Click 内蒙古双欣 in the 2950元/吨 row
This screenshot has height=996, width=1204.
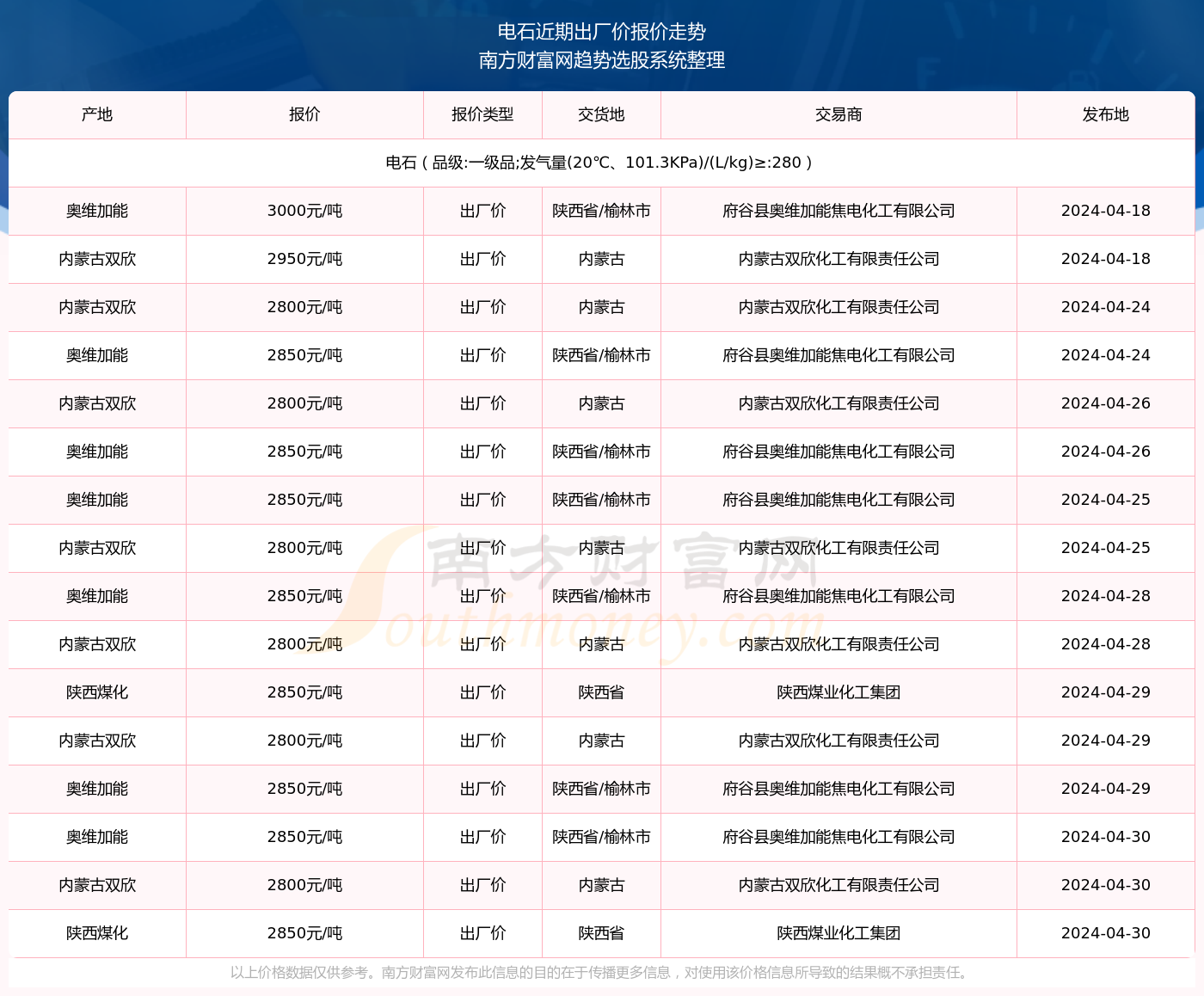[x=97, y=259]
